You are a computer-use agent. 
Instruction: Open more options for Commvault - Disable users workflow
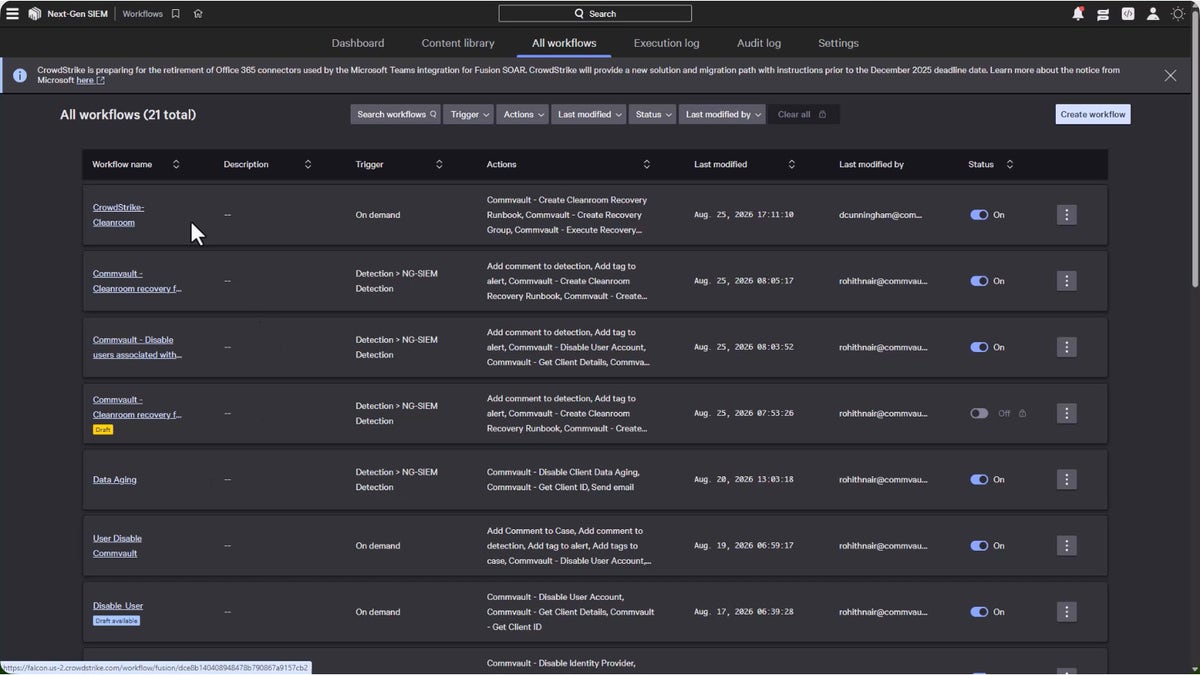(1067, 347)
